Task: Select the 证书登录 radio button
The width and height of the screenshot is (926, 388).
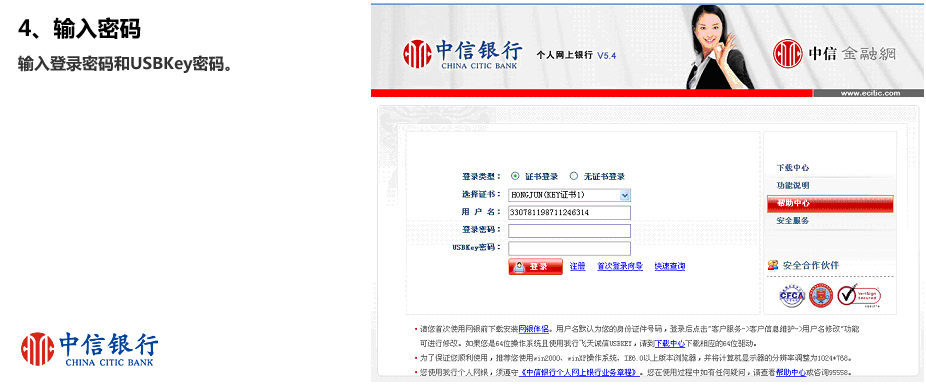Action: [x=515, y=176]
